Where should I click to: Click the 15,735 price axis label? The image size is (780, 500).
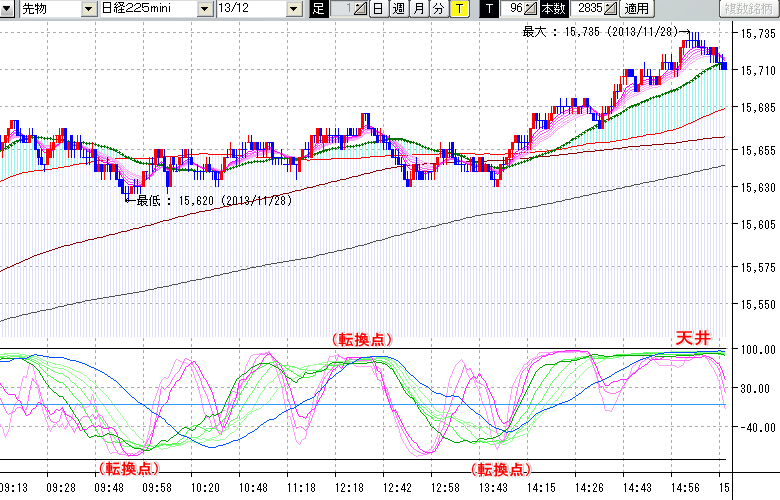[758, 34]
